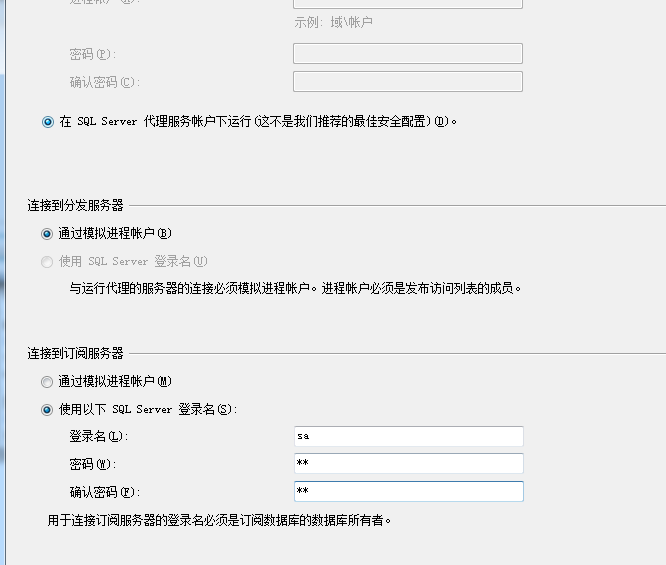Click the disabled 确认密码(C) input box
The width and height of the screenshot is (666, 565).
click(407, 81)
